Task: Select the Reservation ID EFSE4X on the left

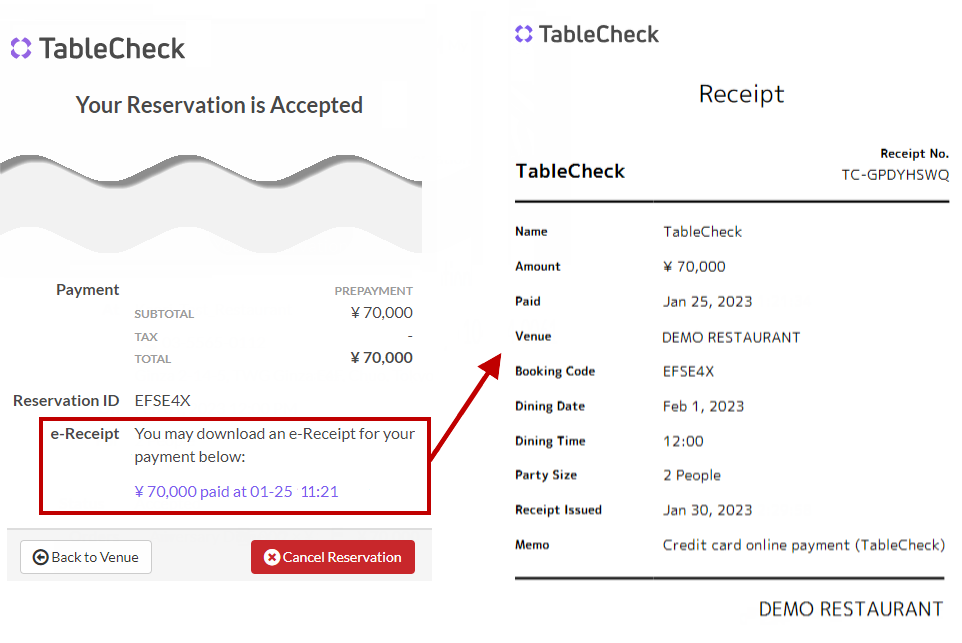Action: pos(162,400)
